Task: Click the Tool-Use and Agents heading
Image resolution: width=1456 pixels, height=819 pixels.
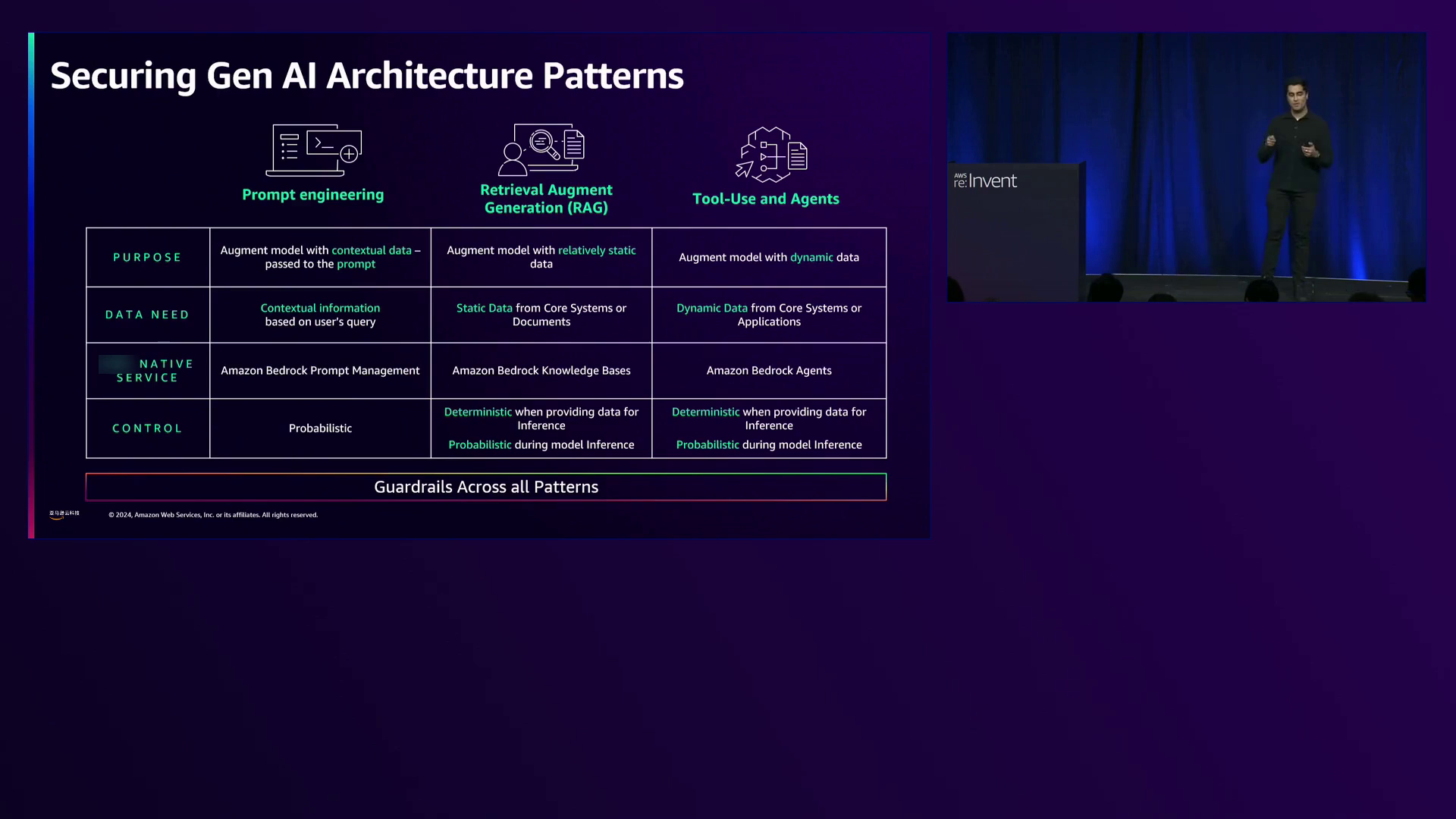Action: [765, 199]
